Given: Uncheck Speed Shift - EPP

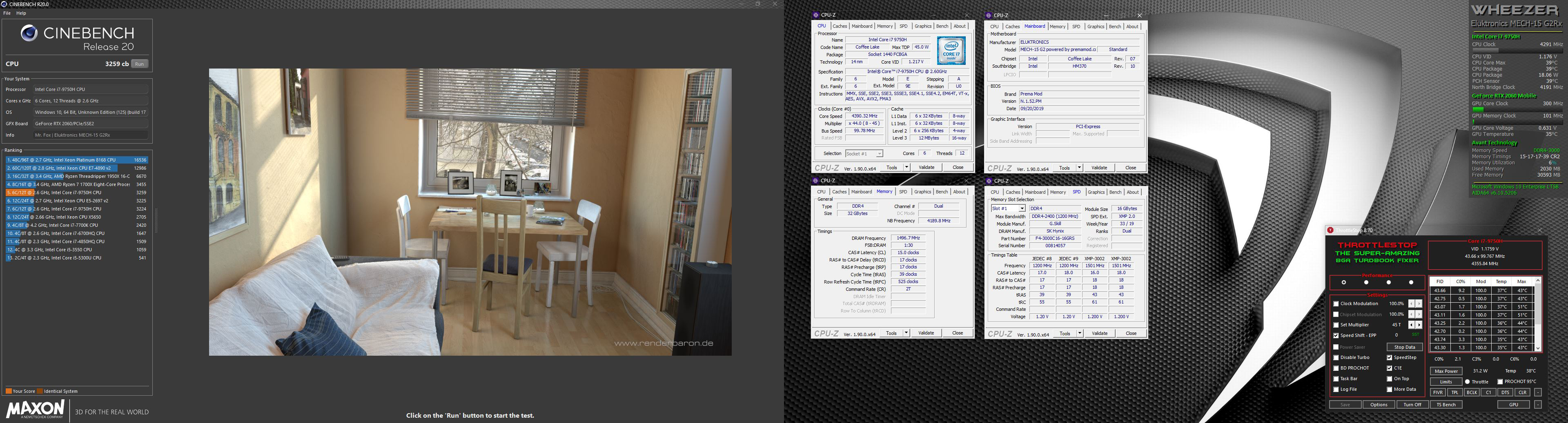Looking at the screenshot, I should pos(1336,335).
